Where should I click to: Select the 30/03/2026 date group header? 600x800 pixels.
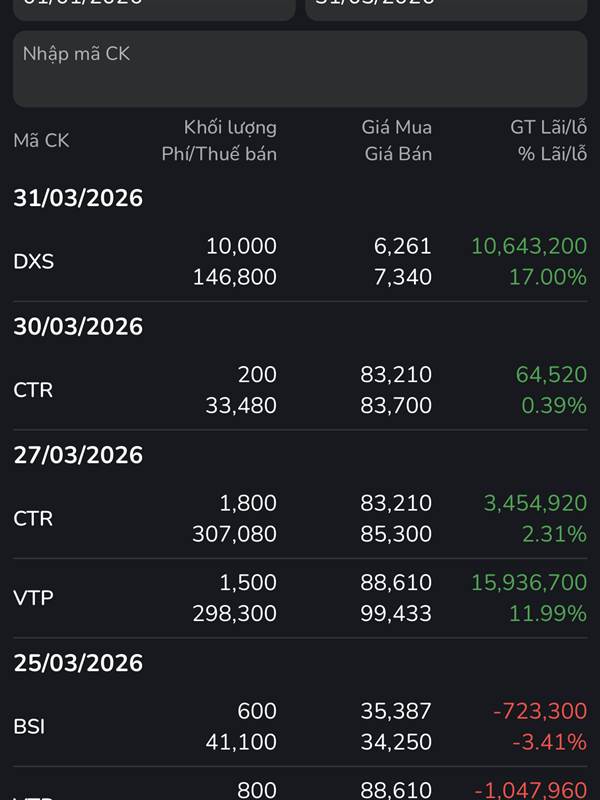[78, 327]
